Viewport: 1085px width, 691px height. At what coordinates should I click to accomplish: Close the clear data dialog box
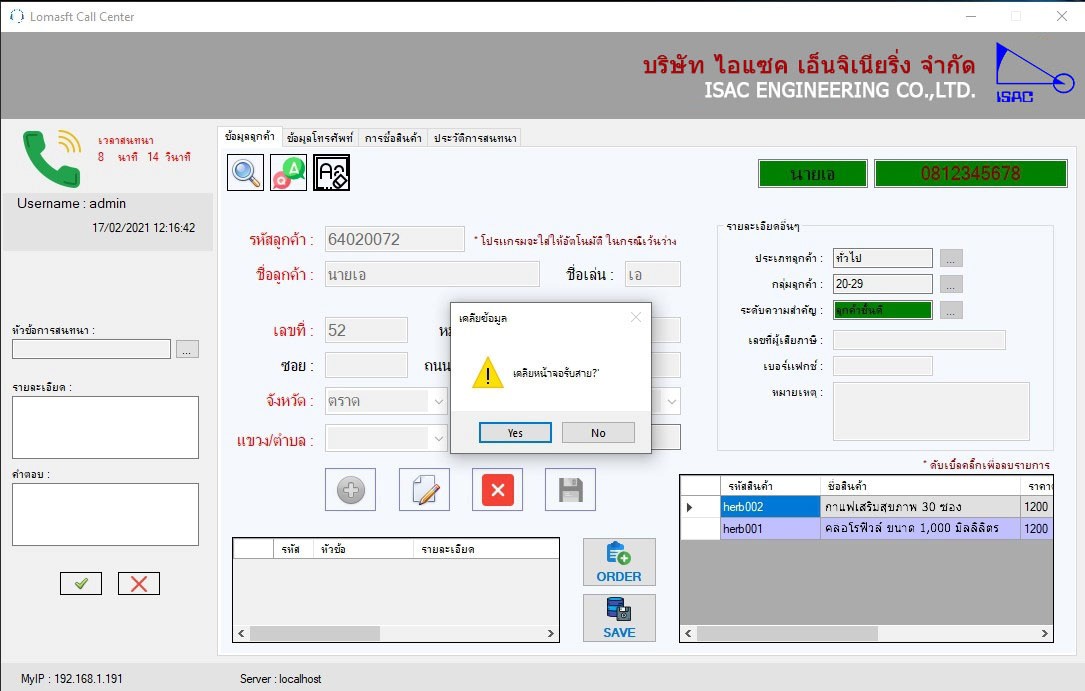[635, 318]
